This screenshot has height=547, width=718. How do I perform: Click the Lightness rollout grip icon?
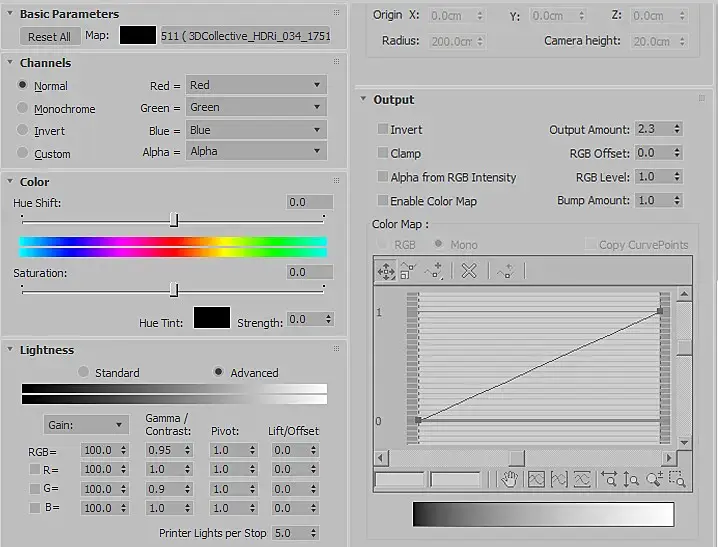[x=337, y=349]
